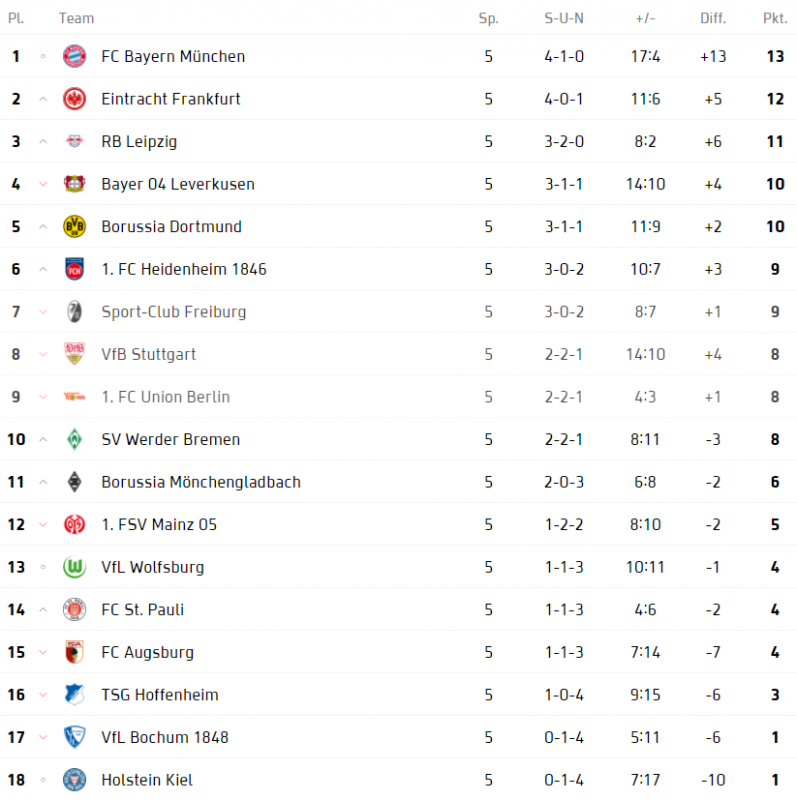Open the RB Leipzig team link
797x800 pixels.
coord(139,142)
